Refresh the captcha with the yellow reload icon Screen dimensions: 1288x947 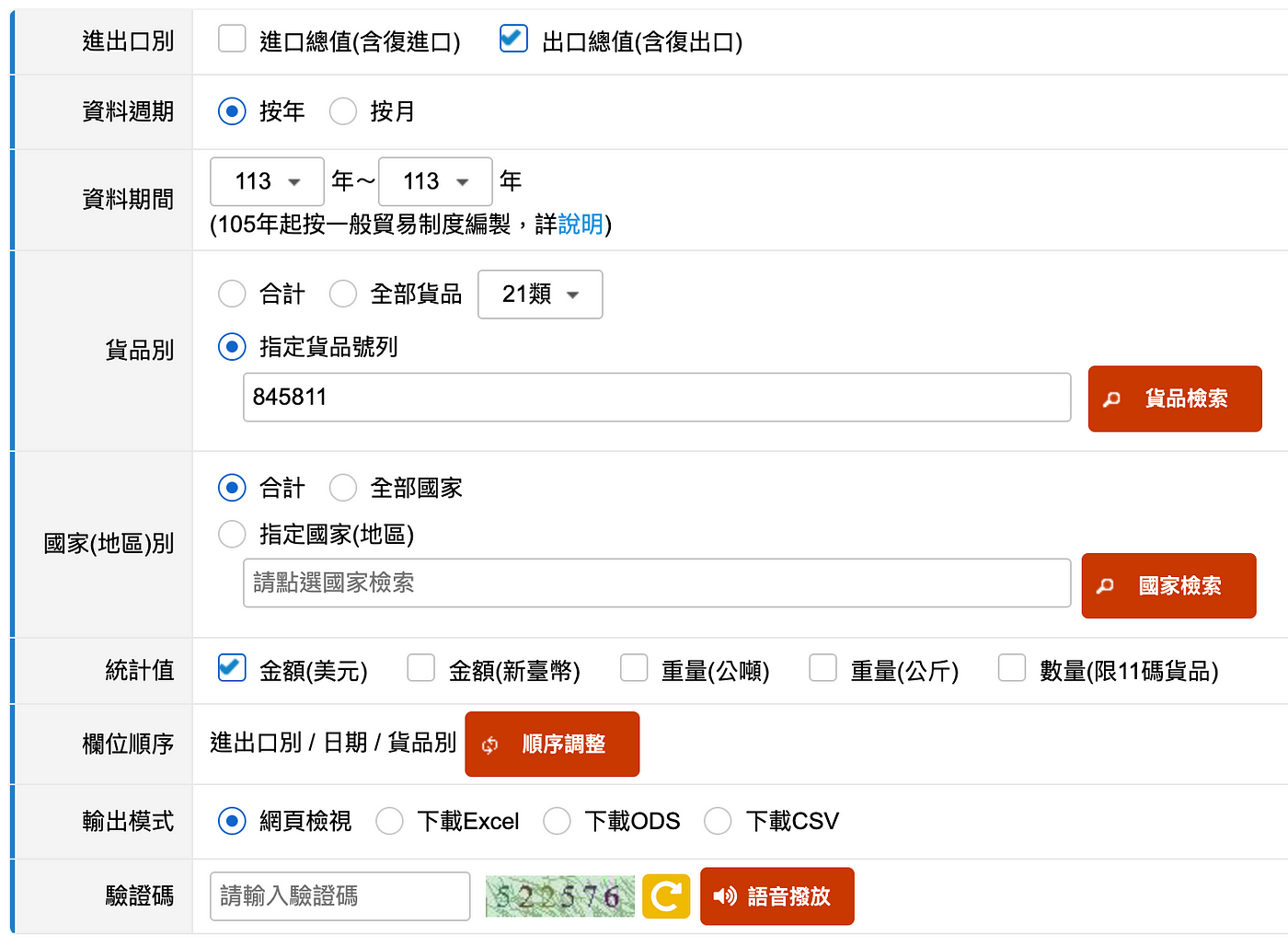pos(665,895)
